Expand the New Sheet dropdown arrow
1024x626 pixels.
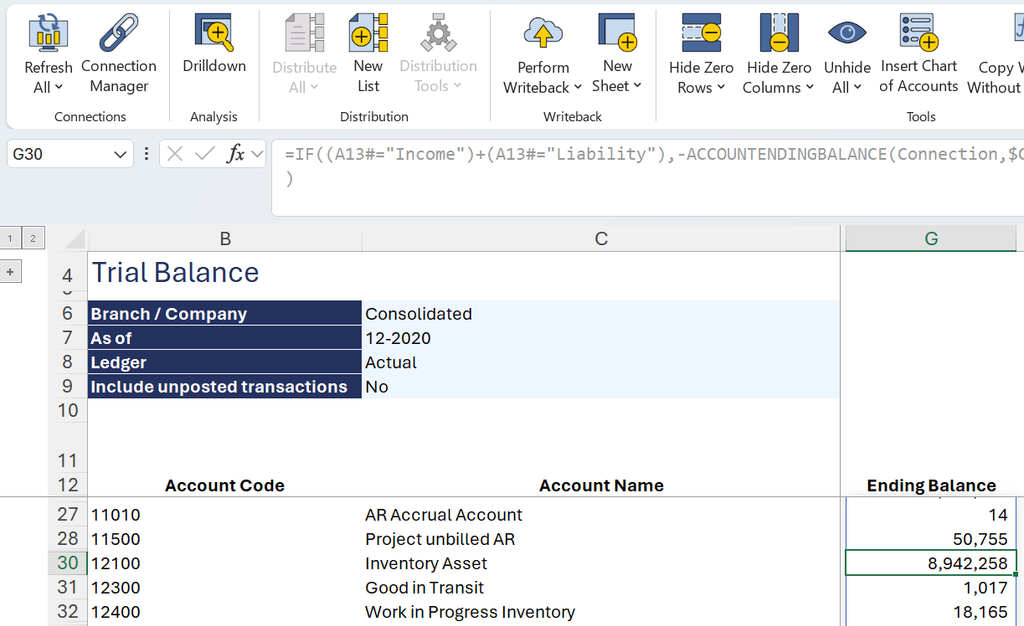pyautogui.click(x=637, y=86)
